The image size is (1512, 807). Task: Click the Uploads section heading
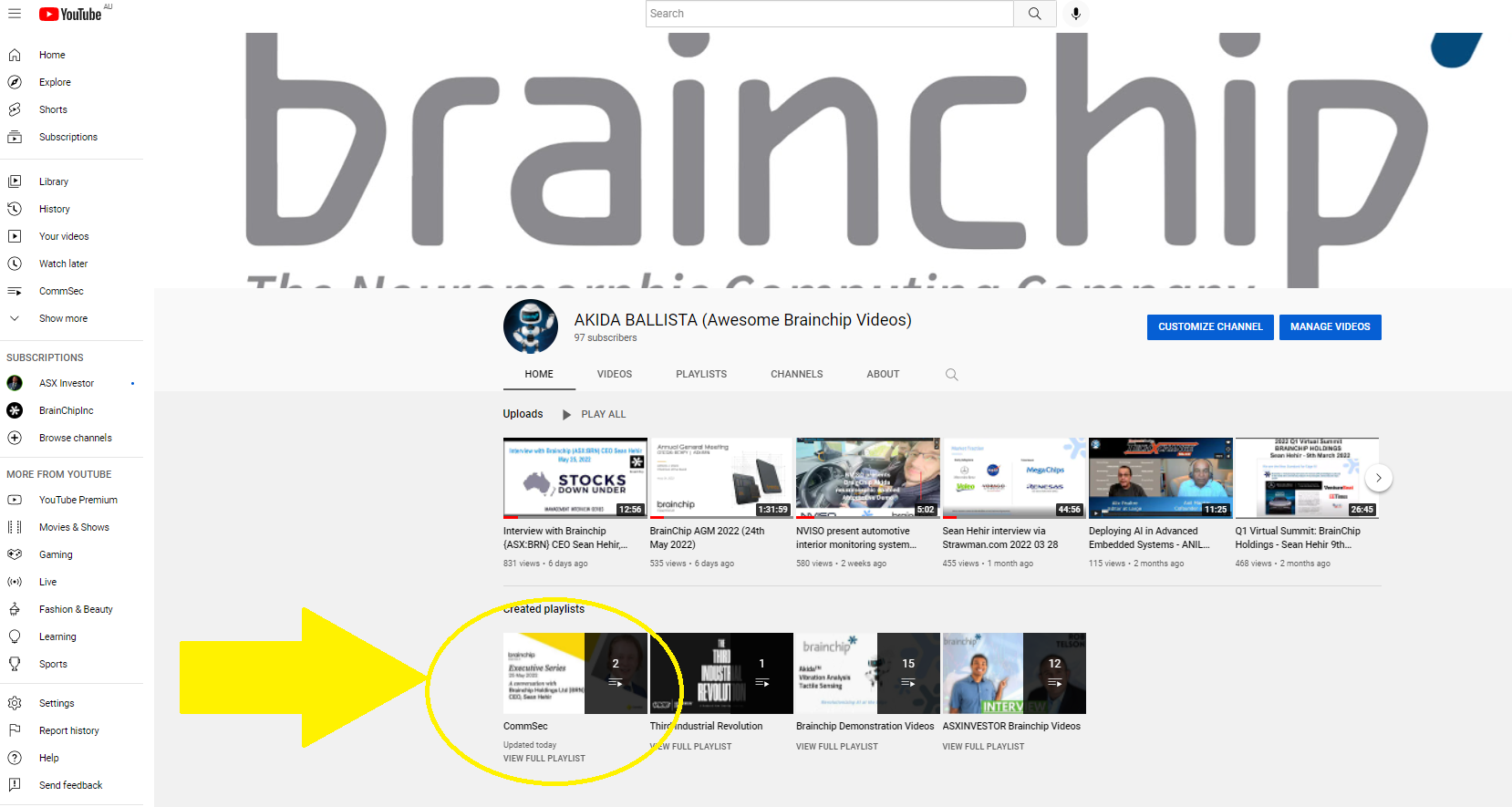pyautogui.click(x=523, y=414)
